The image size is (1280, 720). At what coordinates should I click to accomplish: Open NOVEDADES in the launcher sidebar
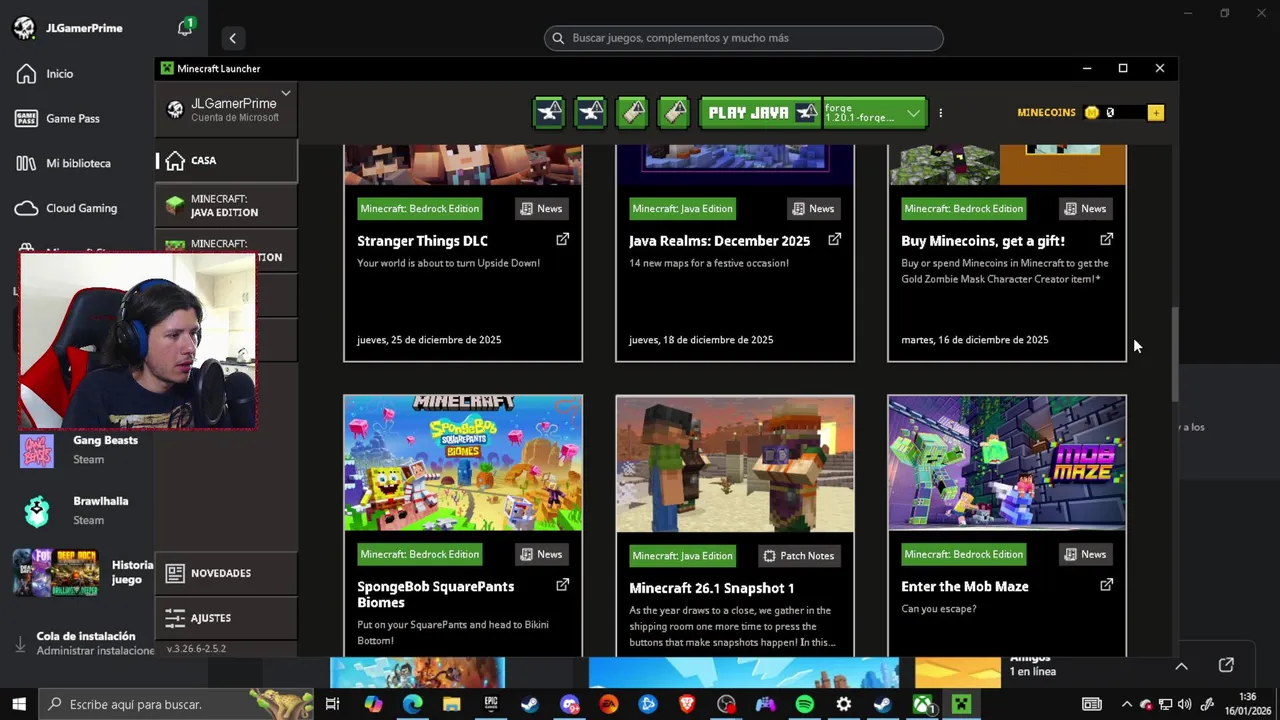tap(227, 573)
